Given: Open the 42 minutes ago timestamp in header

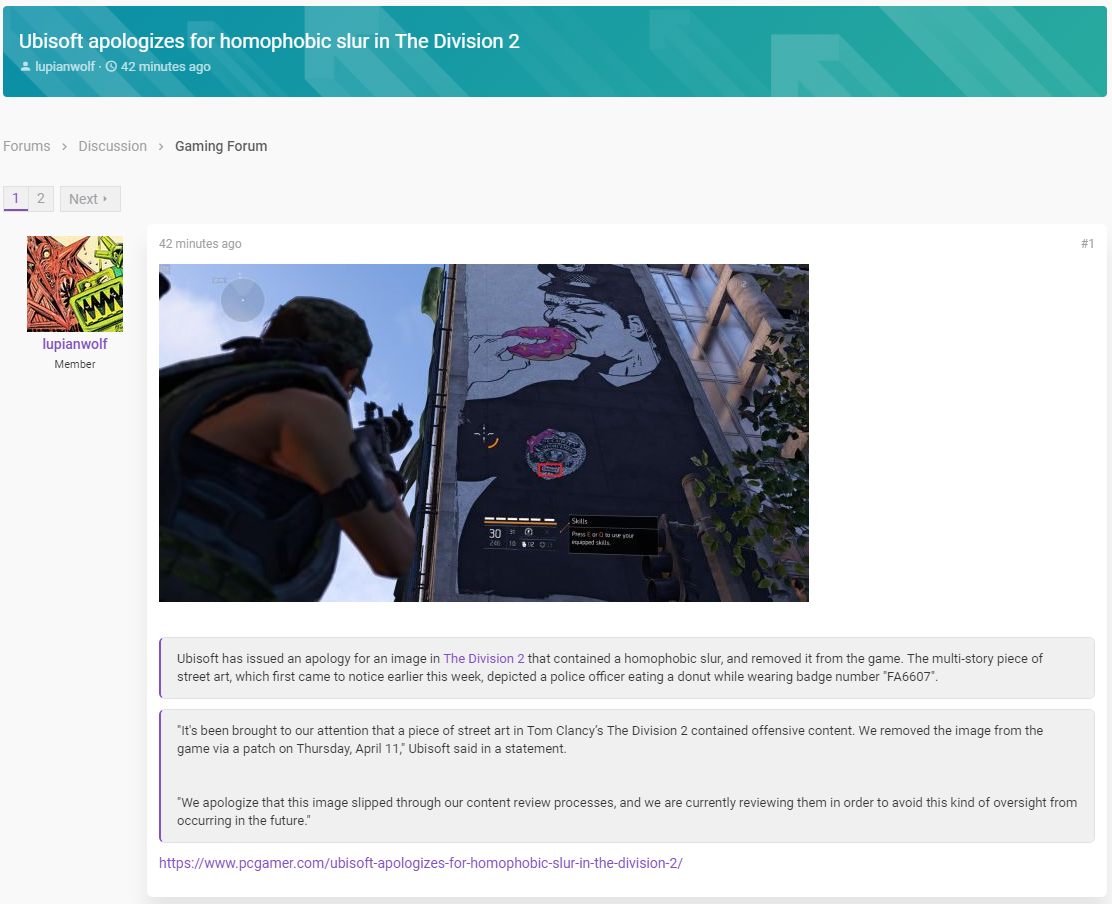Looking at the screenshot, I should (x=165, y=67).
